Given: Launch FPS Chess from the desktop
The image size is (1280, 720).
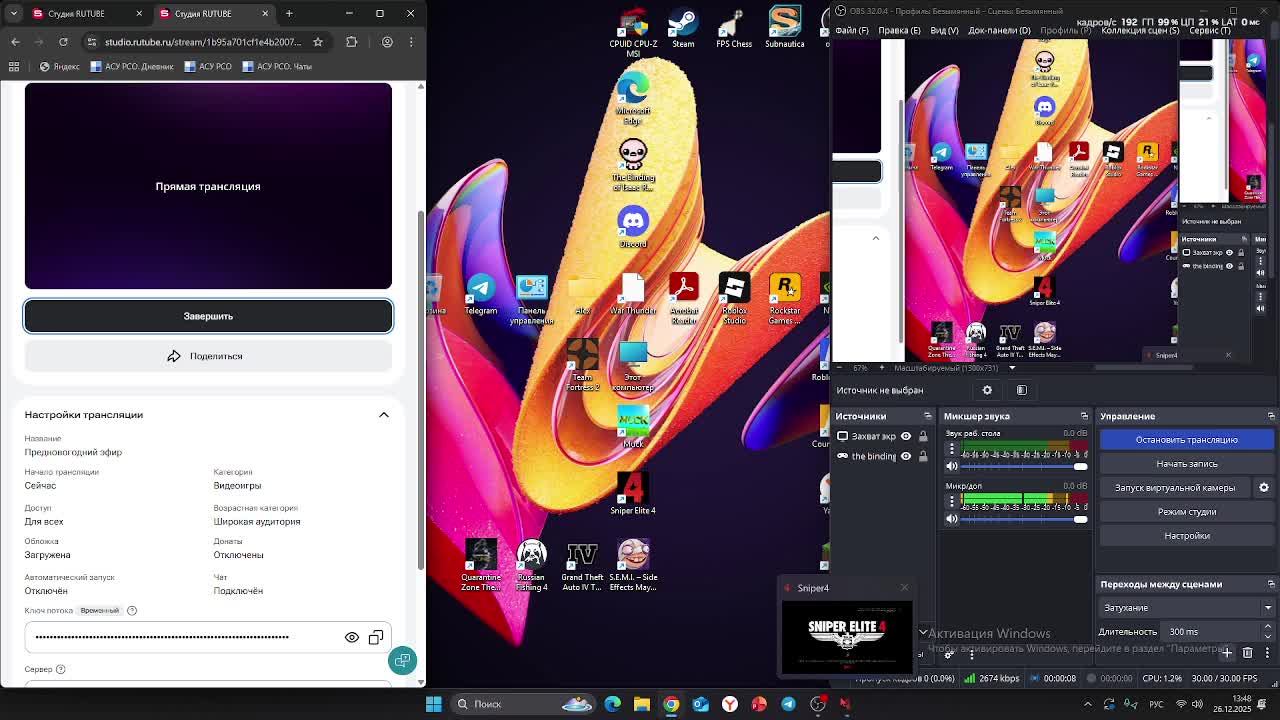Looking at the screenshot, I should [734, 28].
